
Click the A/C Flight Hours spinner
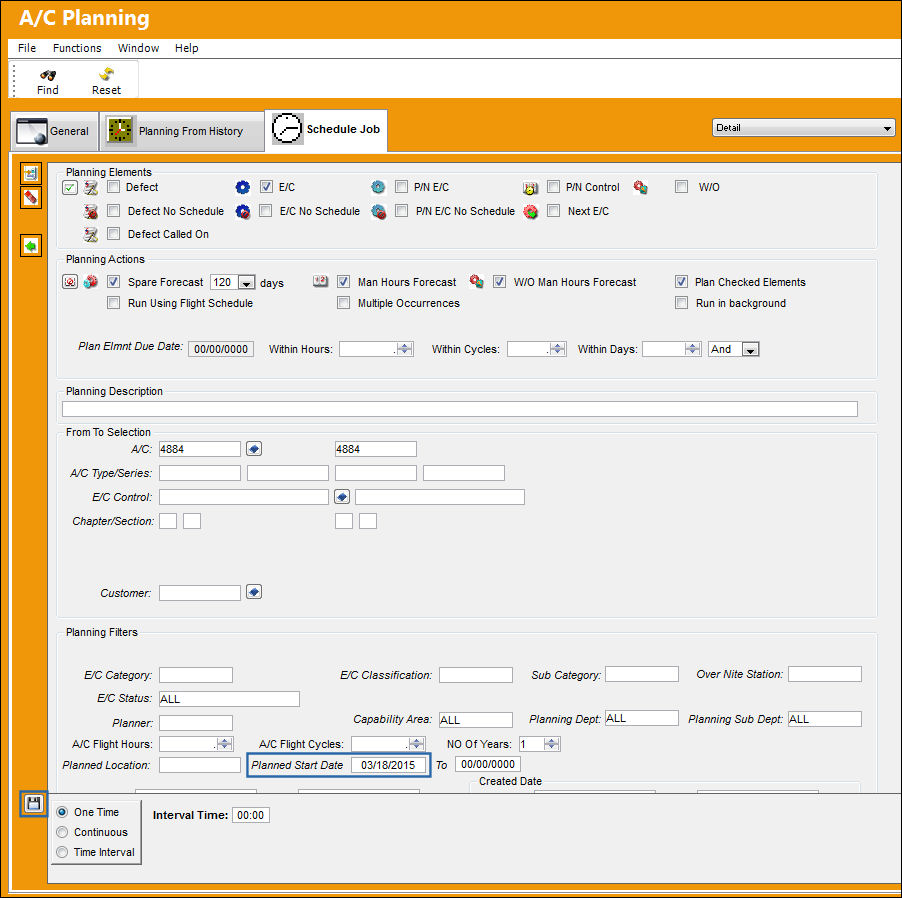tap(224, 744)
